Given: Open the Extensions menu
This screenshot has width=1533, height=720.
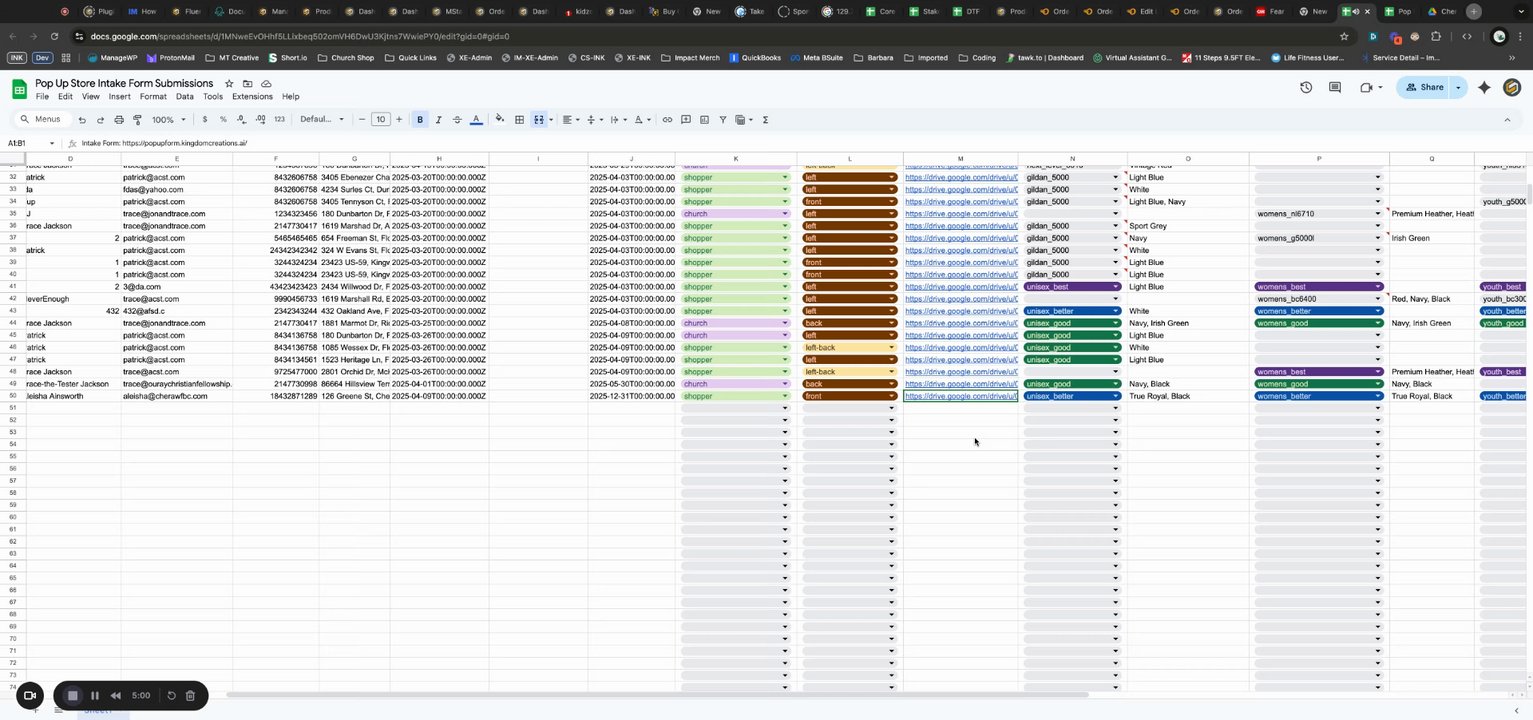Looking at the screenshot, I should (x=252, y=97).
